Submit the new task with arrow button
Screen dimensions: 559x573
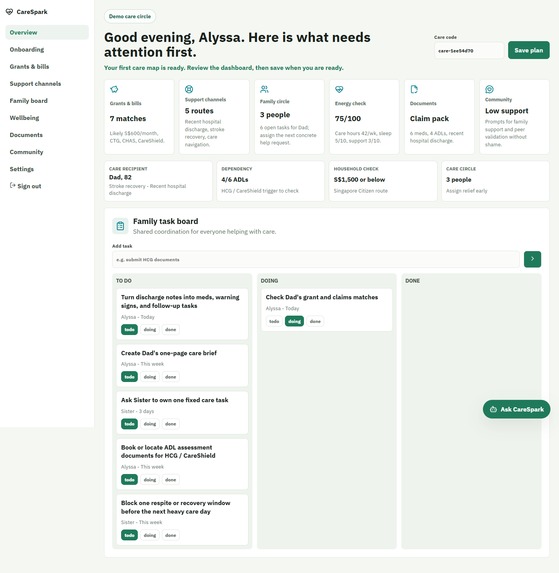tap(532, 259)
